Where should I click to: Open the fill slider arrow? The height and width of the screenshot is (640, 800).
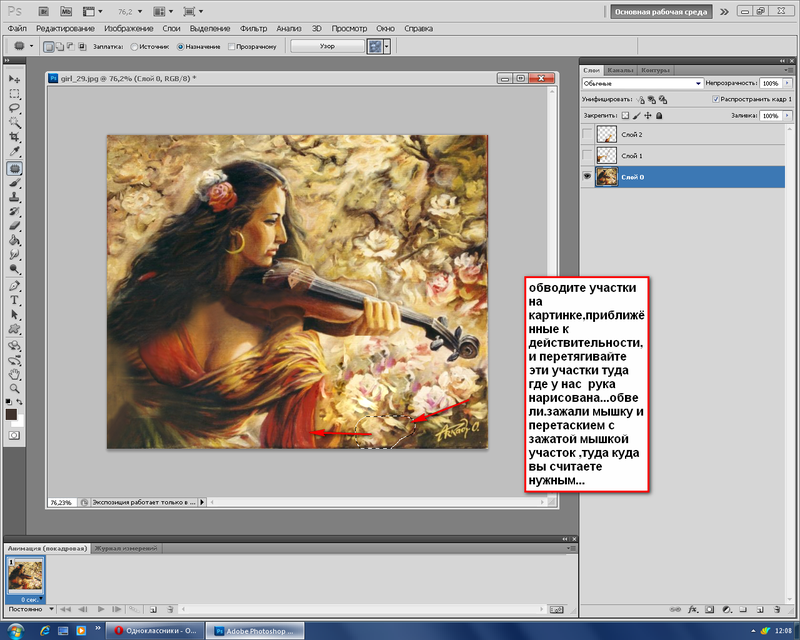coord(787,116)
